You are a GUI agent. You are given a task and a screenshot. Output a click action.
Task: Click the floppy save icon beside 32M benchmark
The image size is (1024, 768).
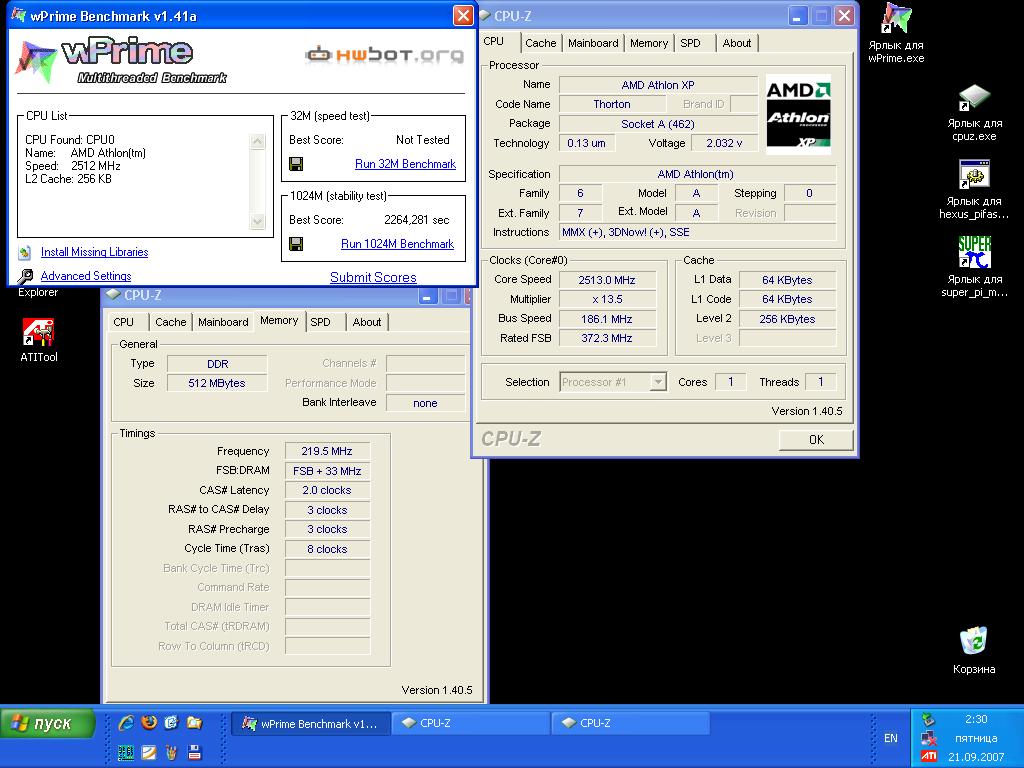(296, 164)
